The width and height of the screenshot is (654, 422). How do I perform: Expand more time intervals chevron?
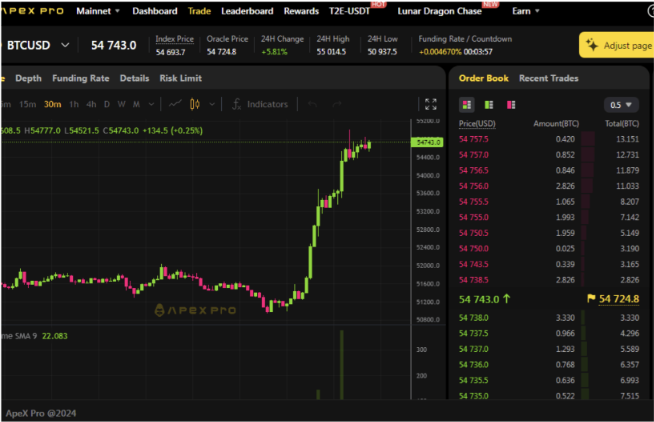(151, 104)
